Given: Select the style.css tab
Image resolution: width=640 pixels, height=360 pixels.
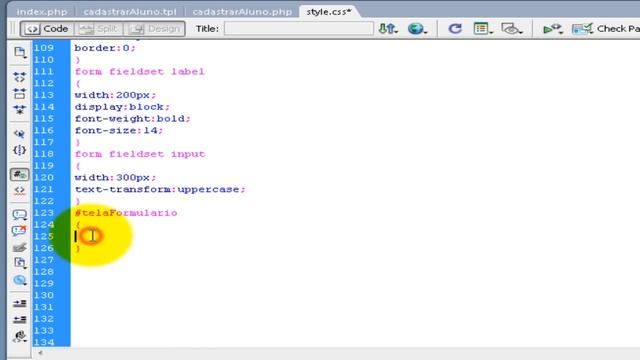Looking at the screenshot, I should click(329, 12).
